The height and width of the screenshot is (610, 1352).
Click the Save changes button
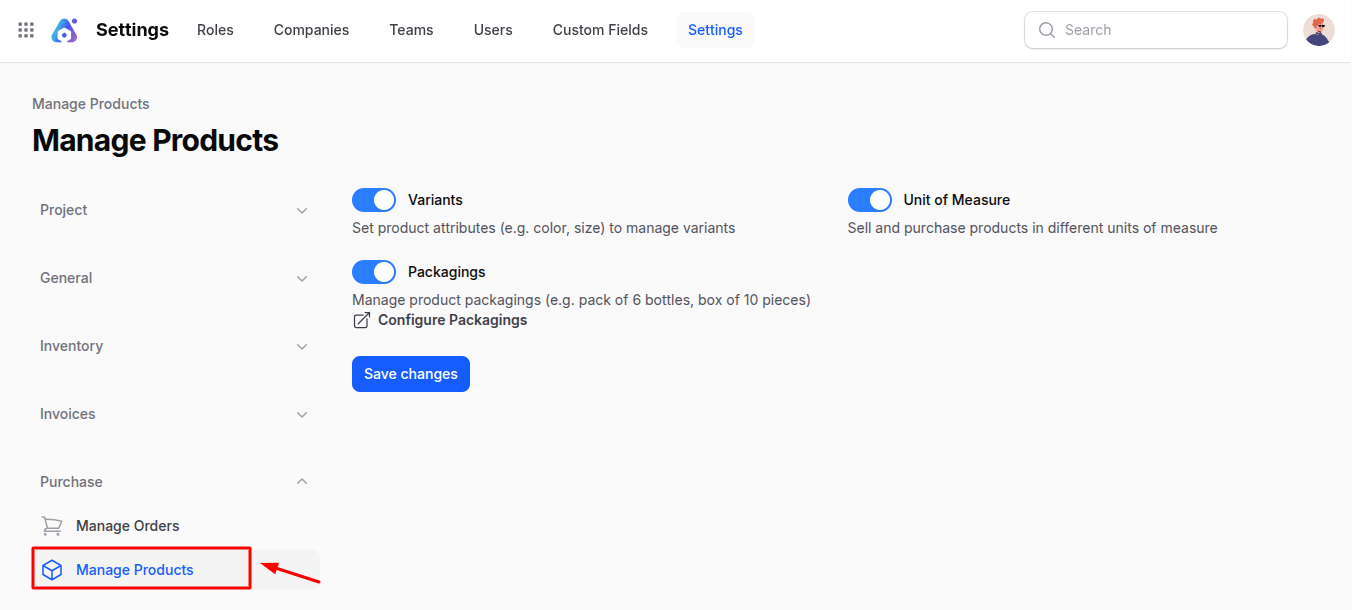point(410,373)
